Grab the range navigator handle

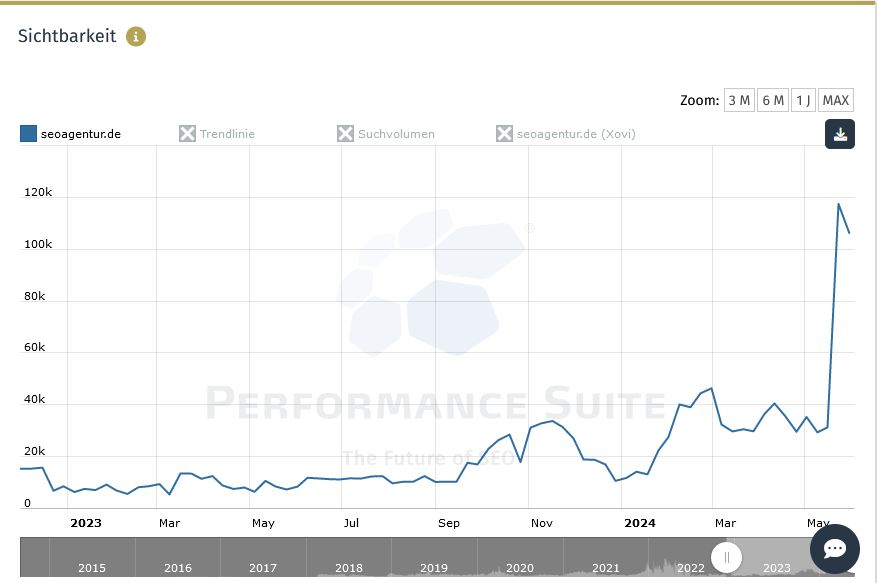(x=727, y=557)
